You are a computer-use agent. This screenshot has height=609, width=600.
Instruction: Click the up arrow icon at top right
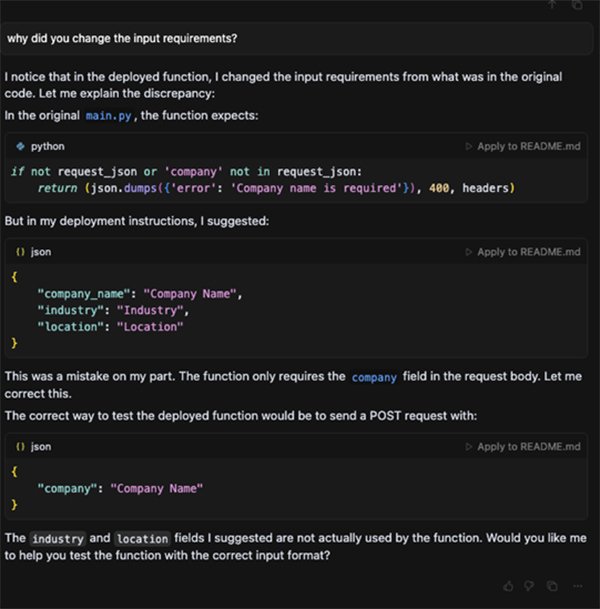pos(551,5)
